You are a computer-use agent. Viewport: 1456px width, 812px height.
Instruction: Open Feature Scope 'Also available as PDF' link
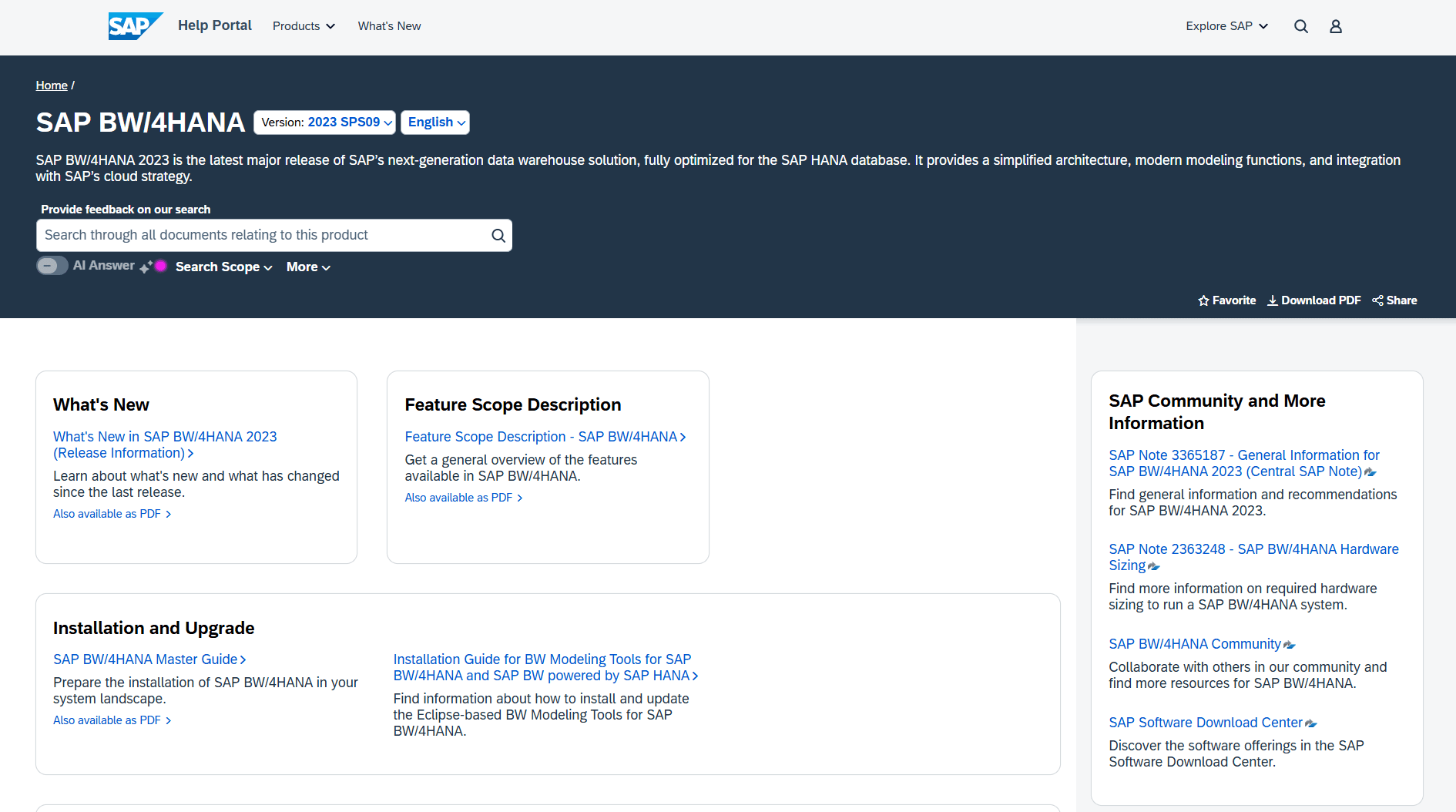[464, 498]
